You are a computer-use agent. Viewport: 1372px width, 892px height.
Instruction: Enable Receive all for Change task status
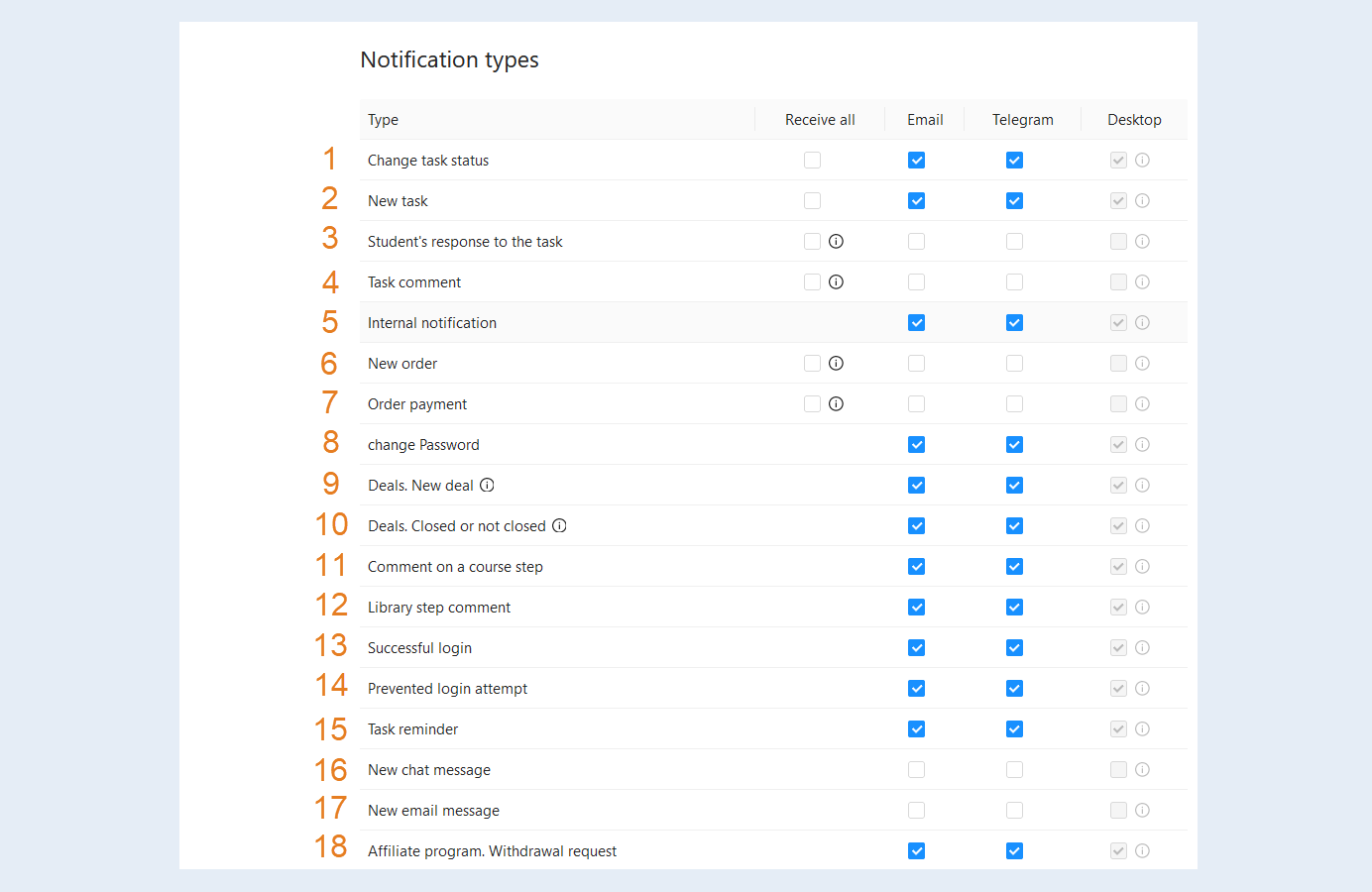coord(812,160)
